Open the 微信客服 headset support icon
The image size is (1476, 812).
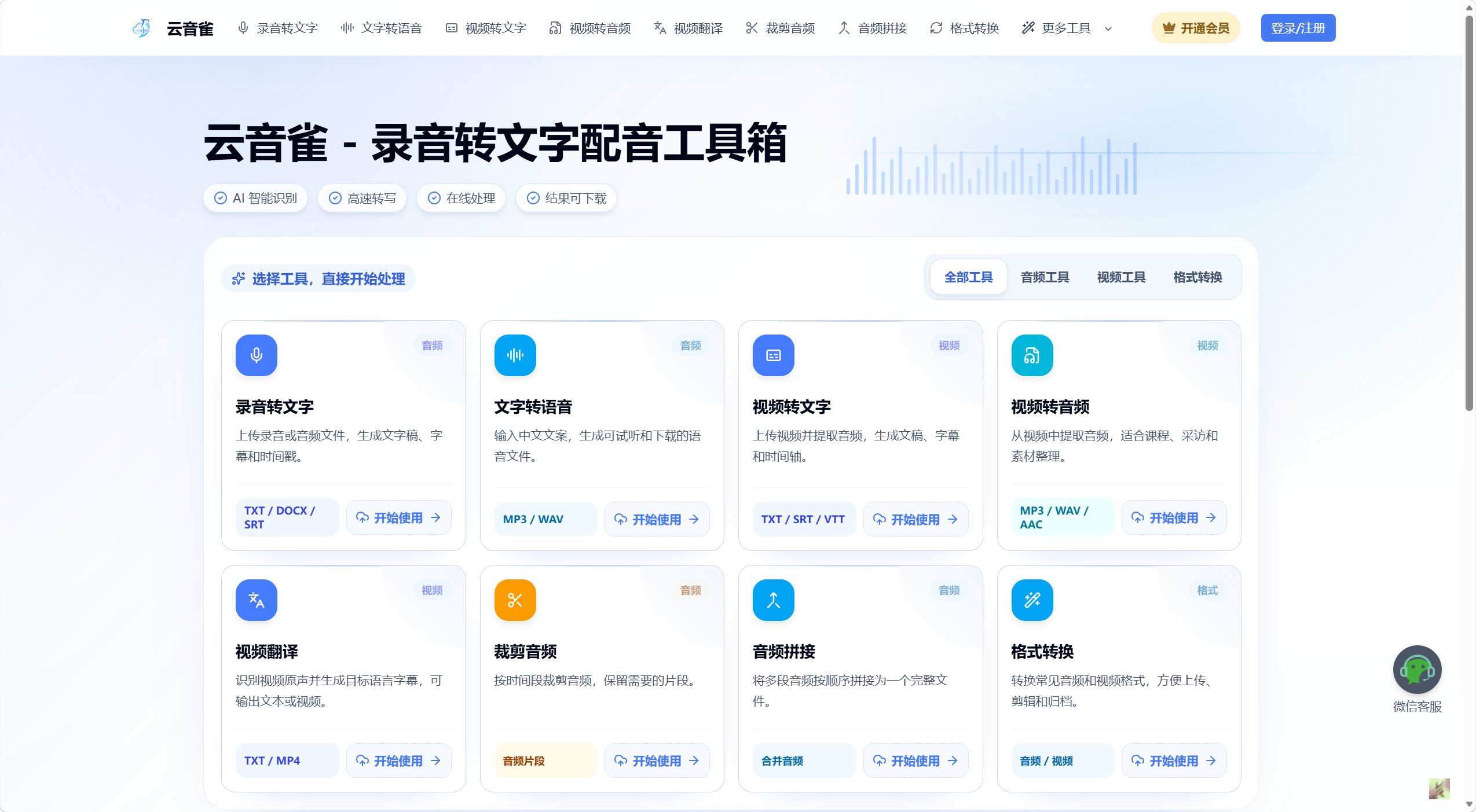(1417, 670)
